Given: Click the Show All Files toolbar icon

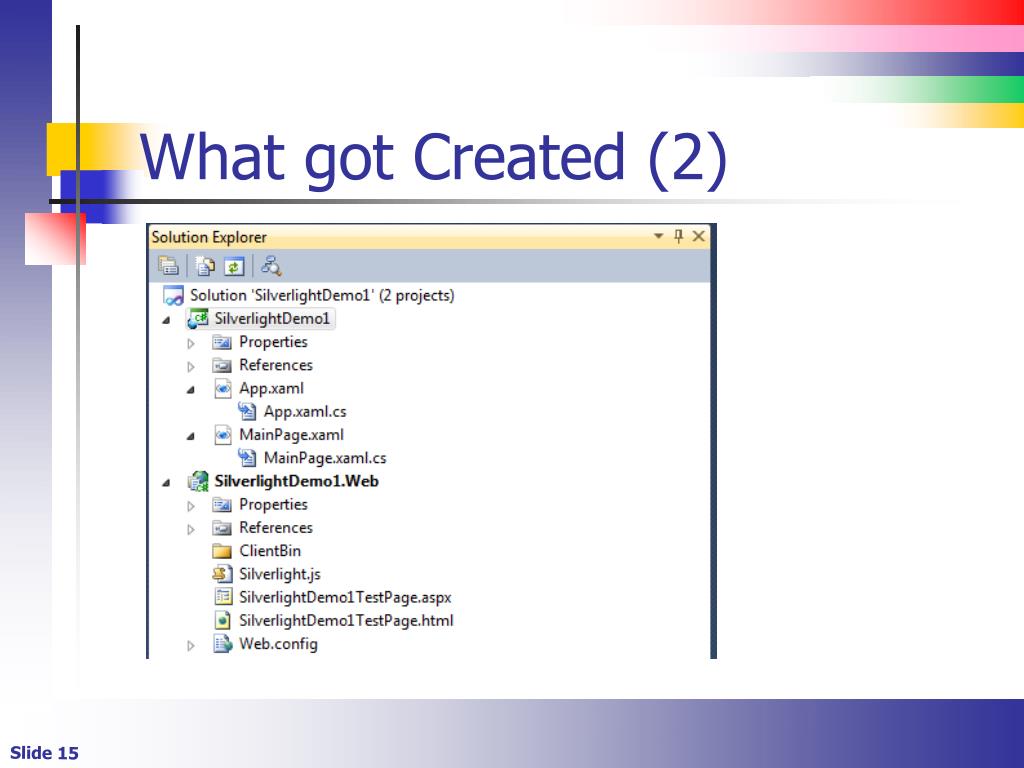Looking at the screenshot, I should (x=205, y=266).
